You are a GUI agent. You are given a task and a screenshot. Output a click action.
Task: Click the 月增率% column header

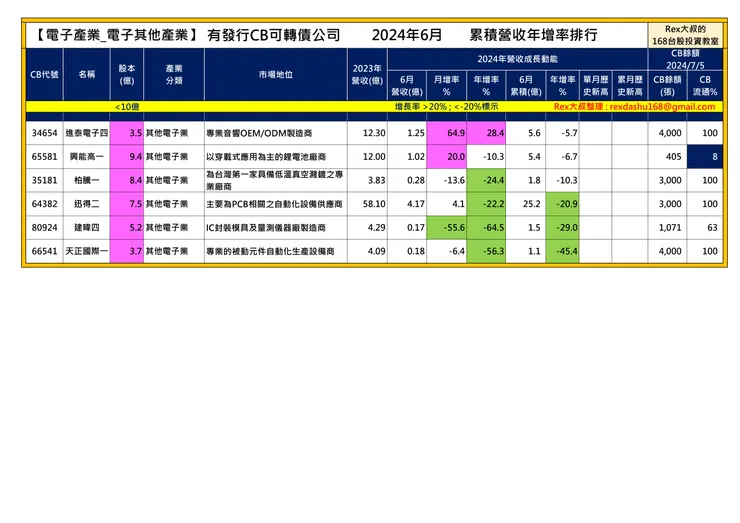tap(446, 85)
